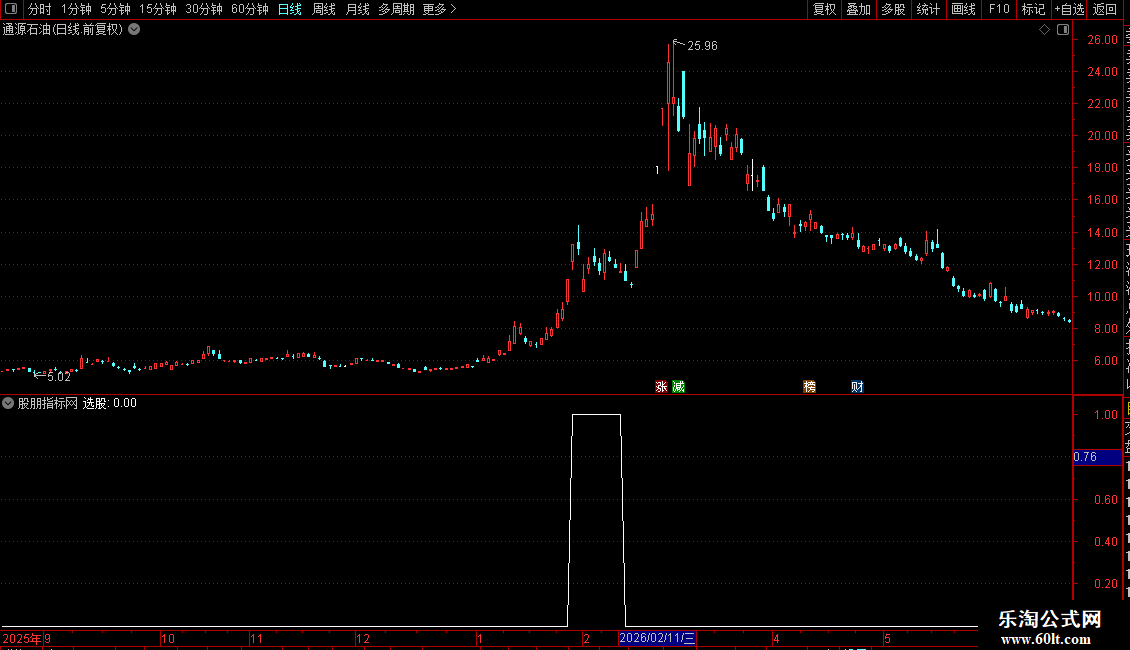
Task: Click the 标记 mark button
Action: (1033, 9)
